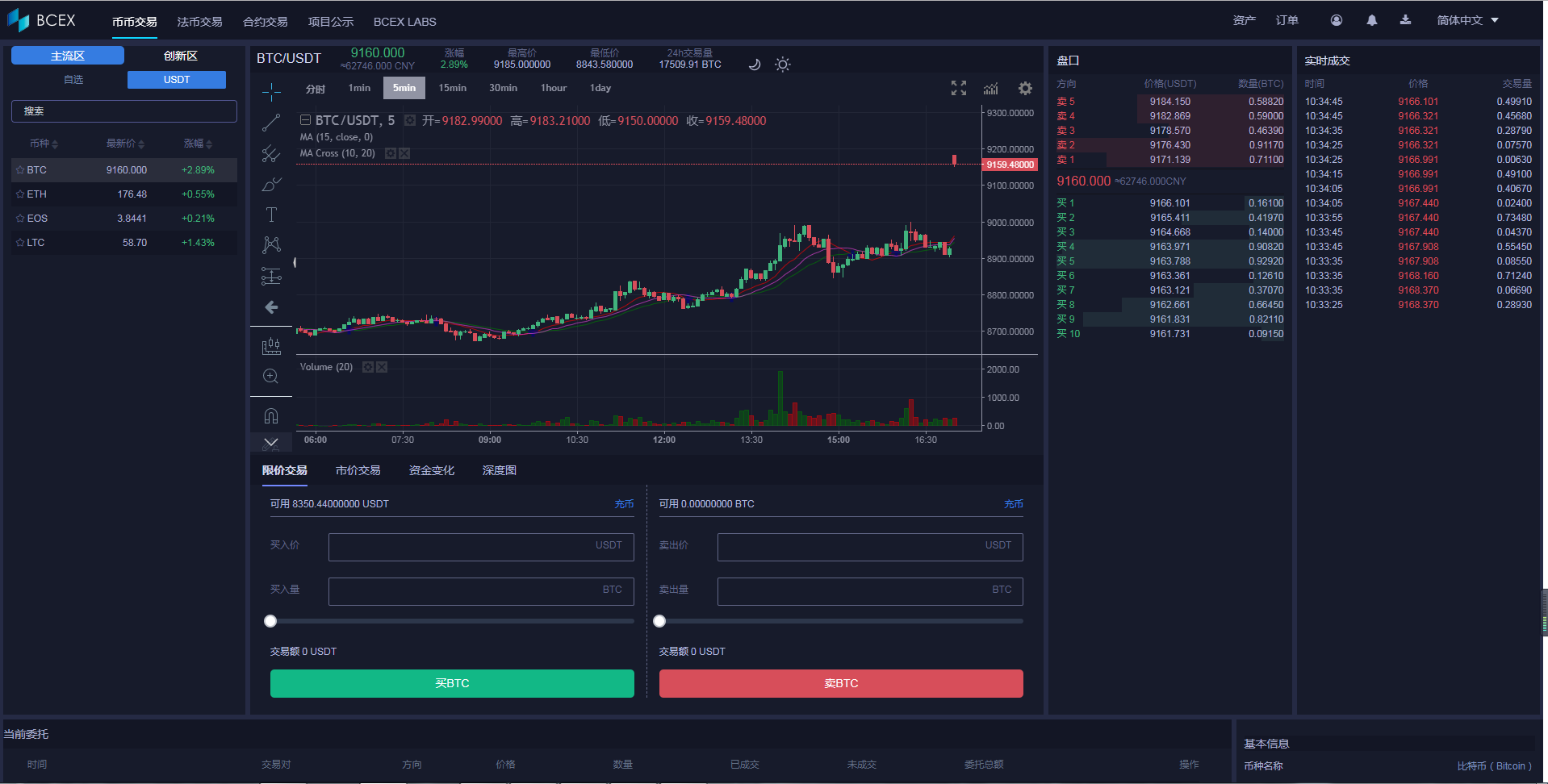Click the green 买BTC button
This screenshot has height=784, width=1548.
(452, 683)
